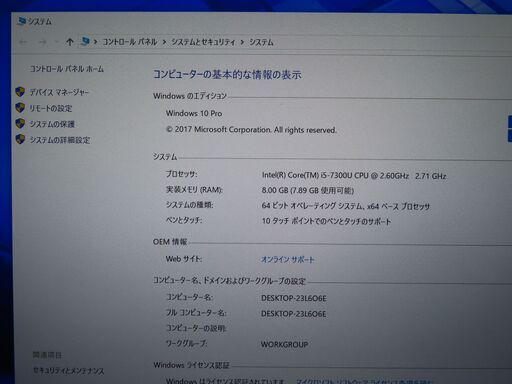Click the ペンとタッチ label
This screenshot has width=512, height=384.
coord(184,220)
